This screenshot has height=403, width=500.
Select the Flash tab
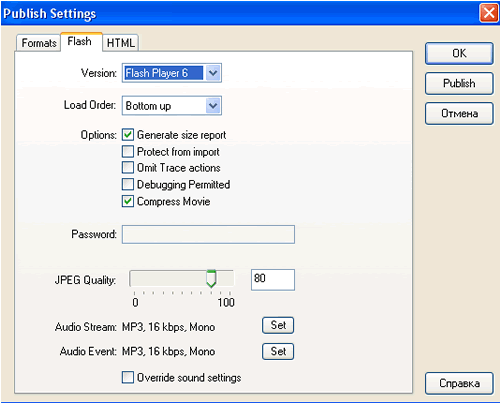point(81,42)
